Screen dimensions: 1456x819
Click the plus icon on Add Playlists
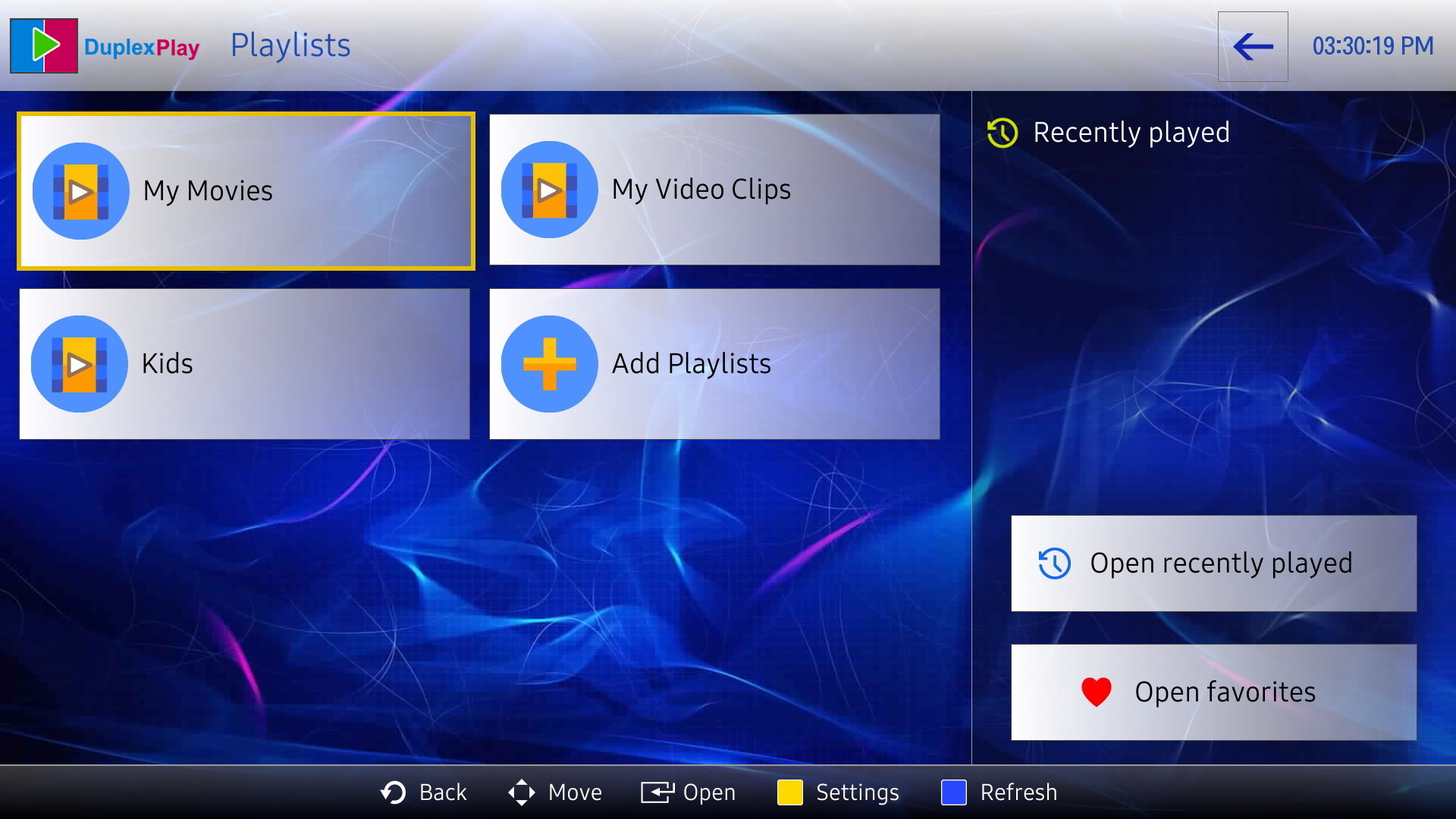click(550, 364)
